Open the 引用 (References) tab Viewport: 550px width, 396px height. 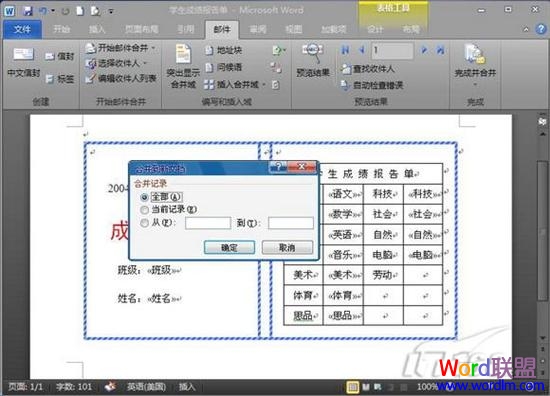(185, 29)
